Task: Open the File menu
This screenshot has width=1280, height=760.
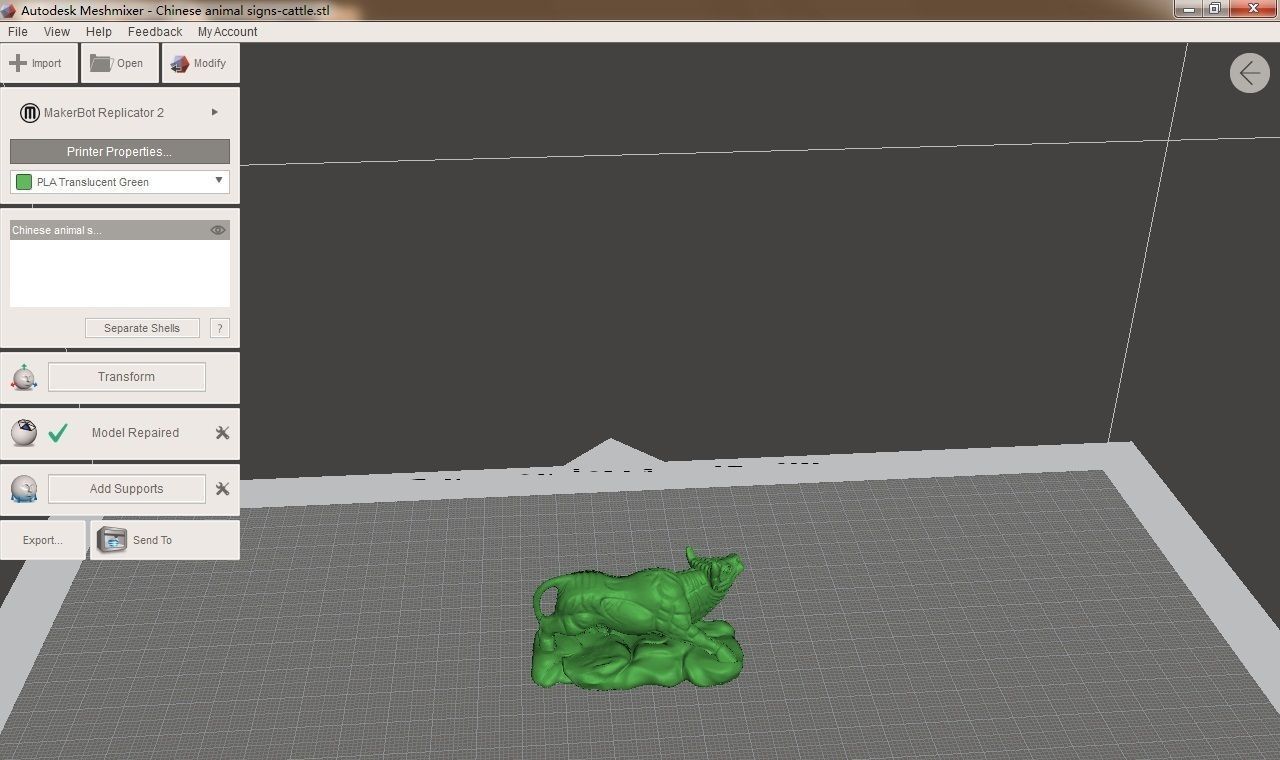Action: point(18,32)
